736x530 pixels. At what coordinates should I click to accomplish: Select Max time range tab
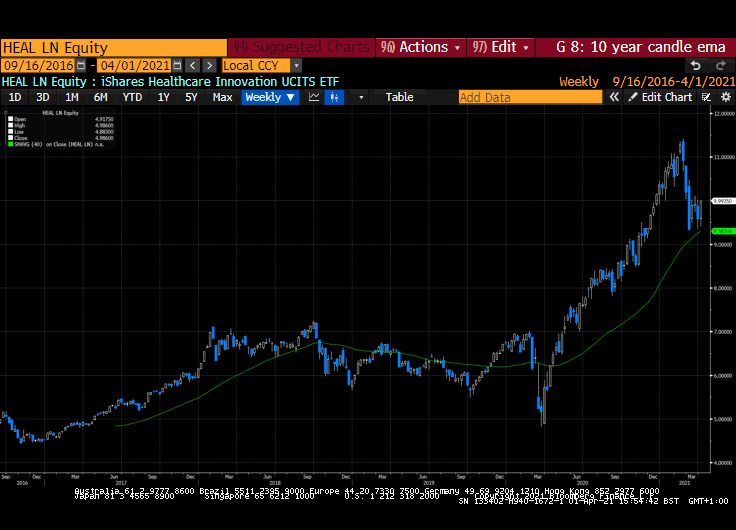coord(222,97)
